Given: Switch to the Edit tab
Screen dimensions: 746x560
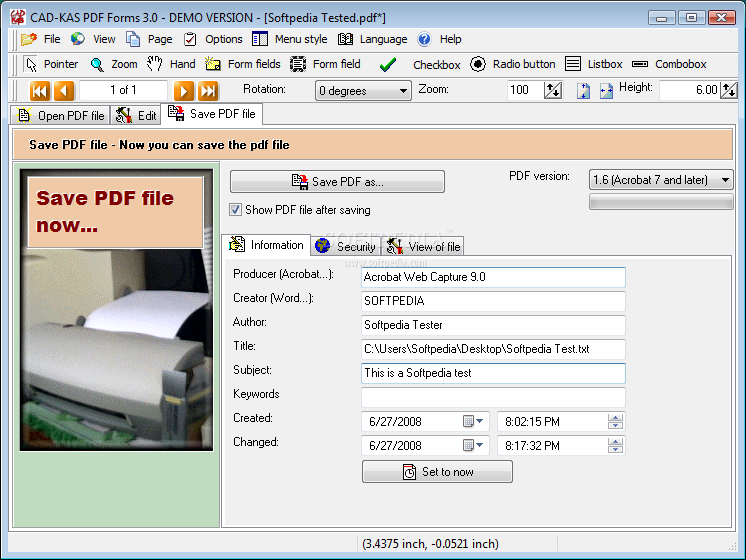Looking at the screenshot, I should pyautogui.click(x=136, y=116).
